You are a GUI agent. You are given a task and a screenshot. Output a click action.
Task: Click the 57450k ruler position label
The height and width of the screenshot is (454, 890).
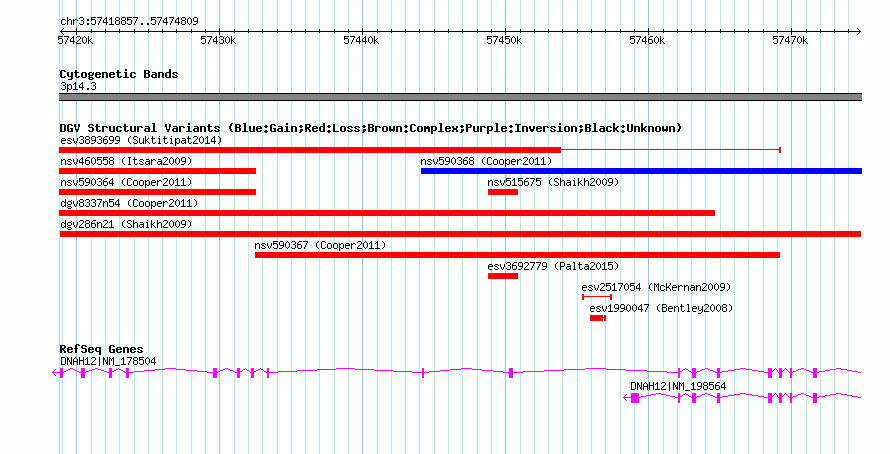[x=505, y=40]
